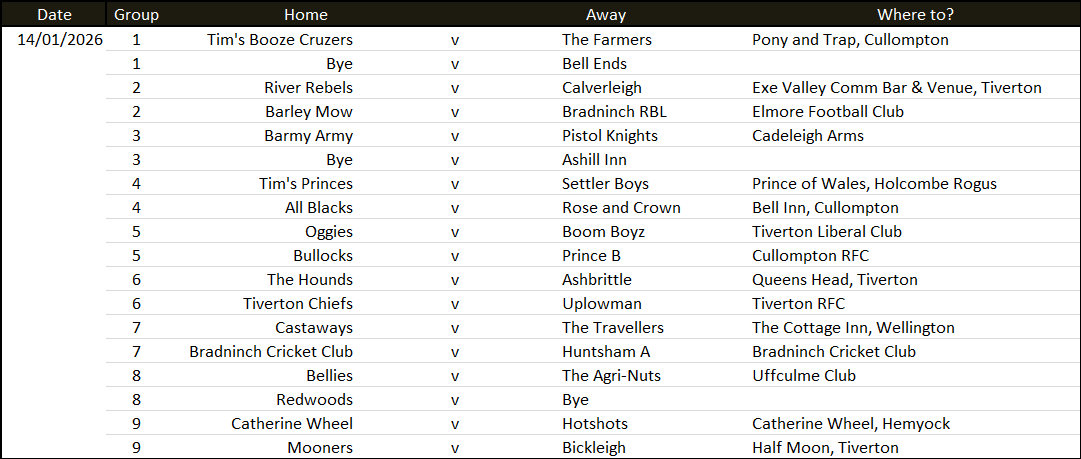Select the Group column header

coord(136,14)
